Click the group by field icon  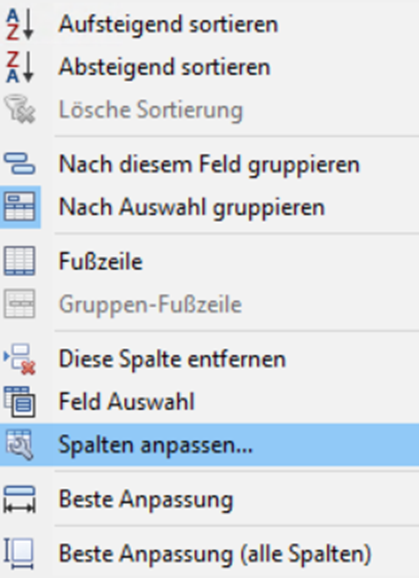coord(20,164)
